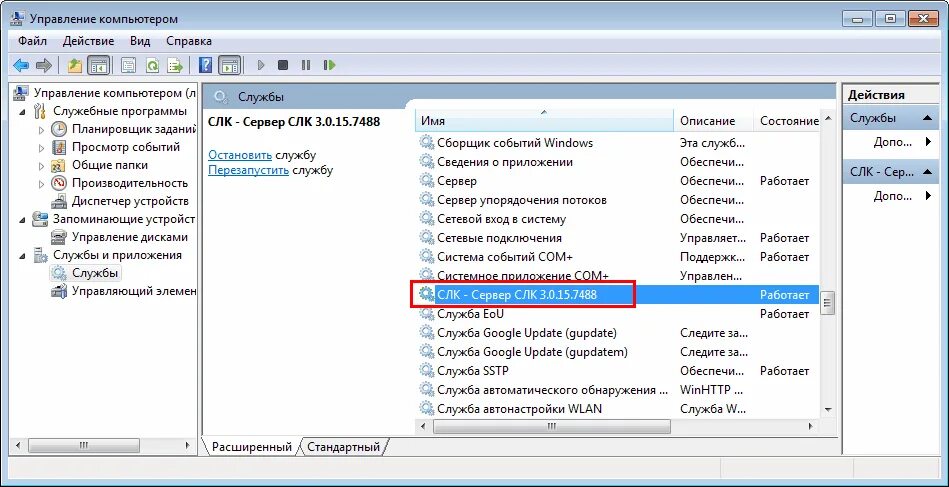The width and height of the screenshot is (949, 487).
Task: Click the Forward arrow toolbar icon
Action: tap(44, 65)
